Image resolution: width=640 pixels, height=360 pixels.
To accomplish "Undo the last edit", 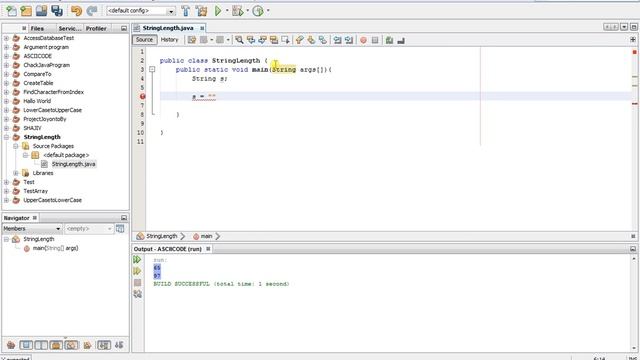I will [76, 11].
